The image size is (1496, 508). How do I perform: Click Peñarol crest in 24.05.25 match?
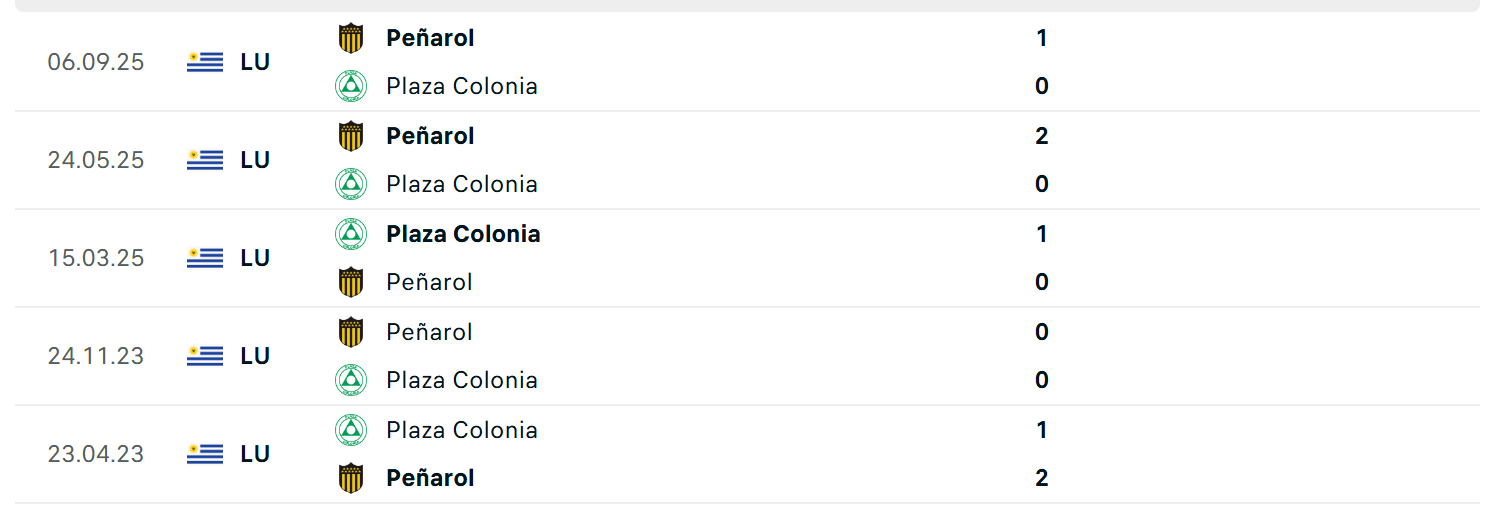pos(350,136)
